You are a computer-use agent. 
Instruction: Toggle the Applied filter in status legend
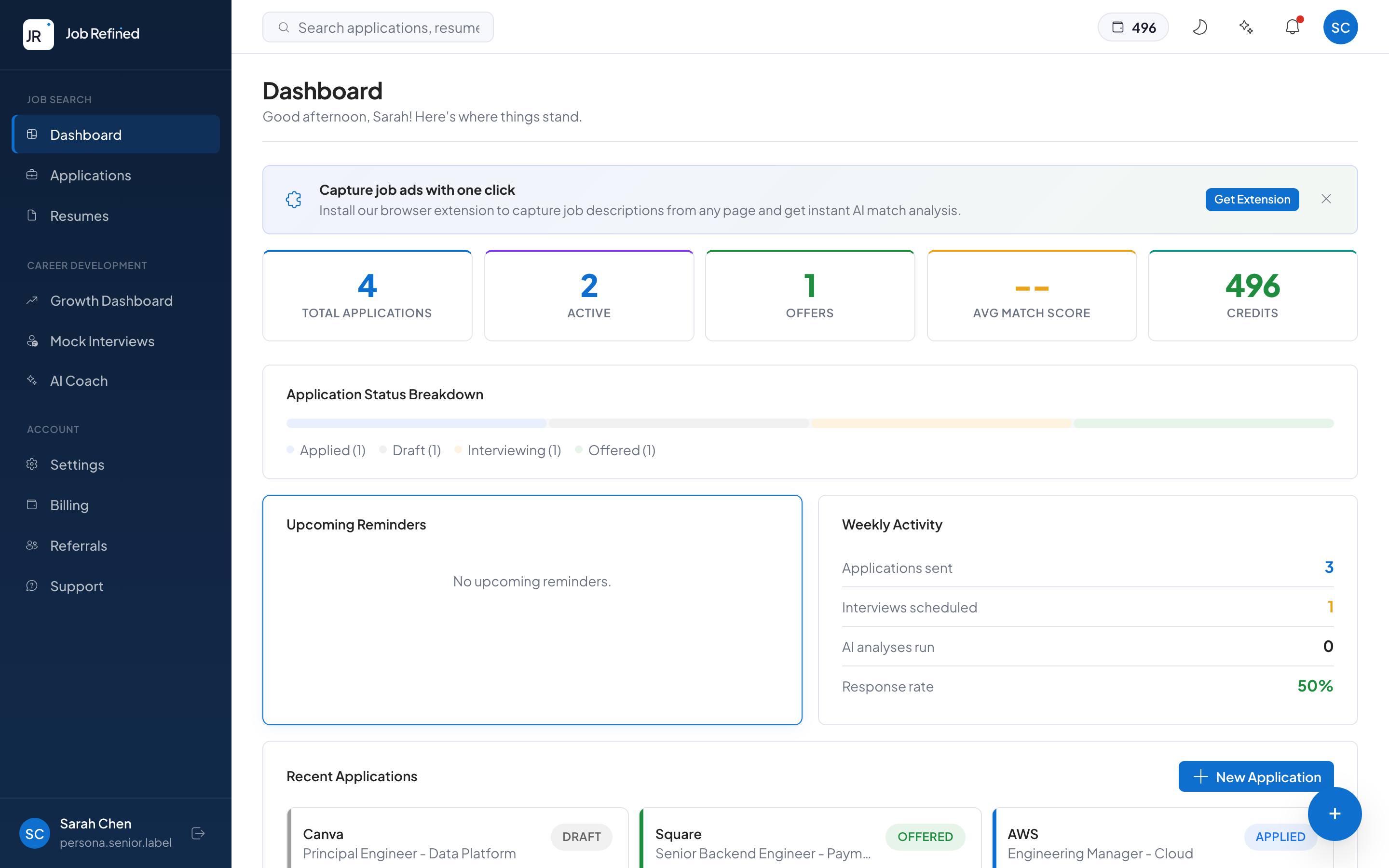tap(326, 450)
